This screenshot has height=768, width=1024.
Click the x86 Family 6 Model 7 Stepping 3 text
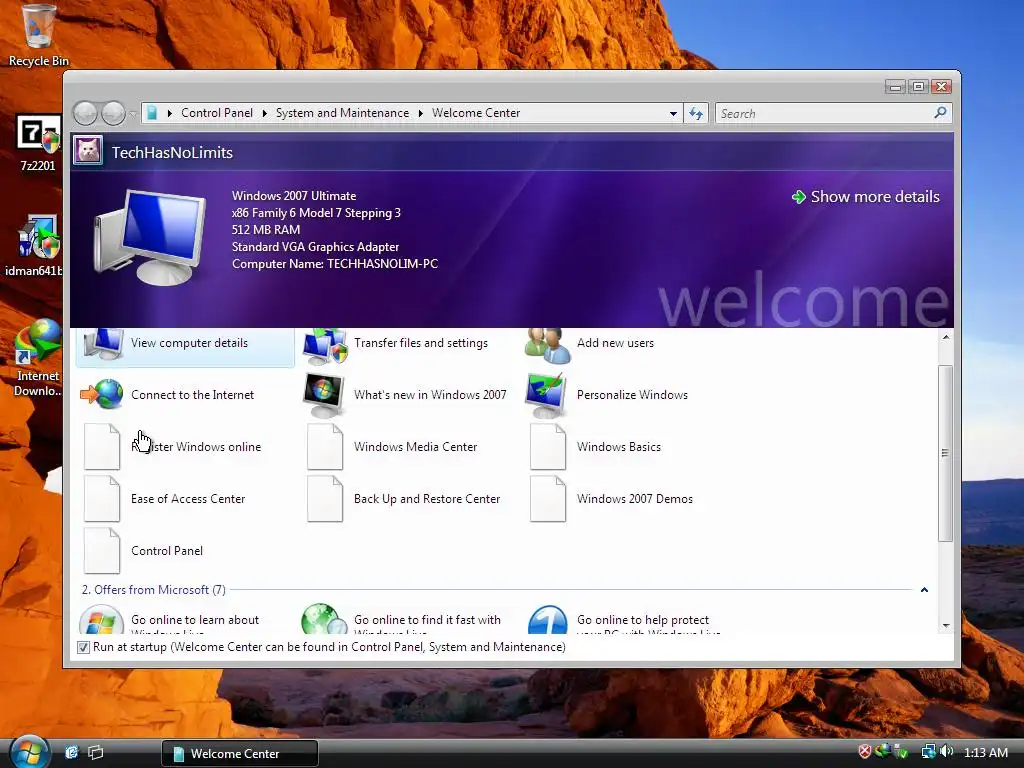click(x=316, y=213)
